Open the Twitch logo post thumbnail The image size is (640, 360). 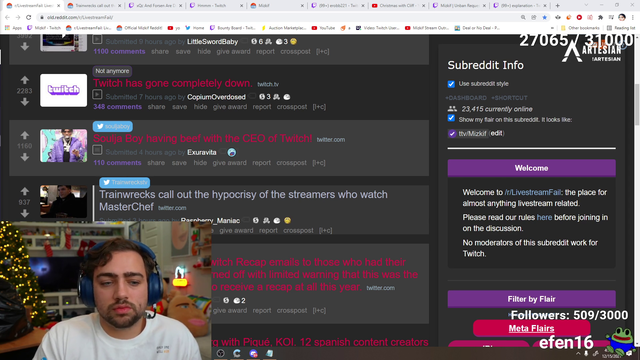click(64, 91)
